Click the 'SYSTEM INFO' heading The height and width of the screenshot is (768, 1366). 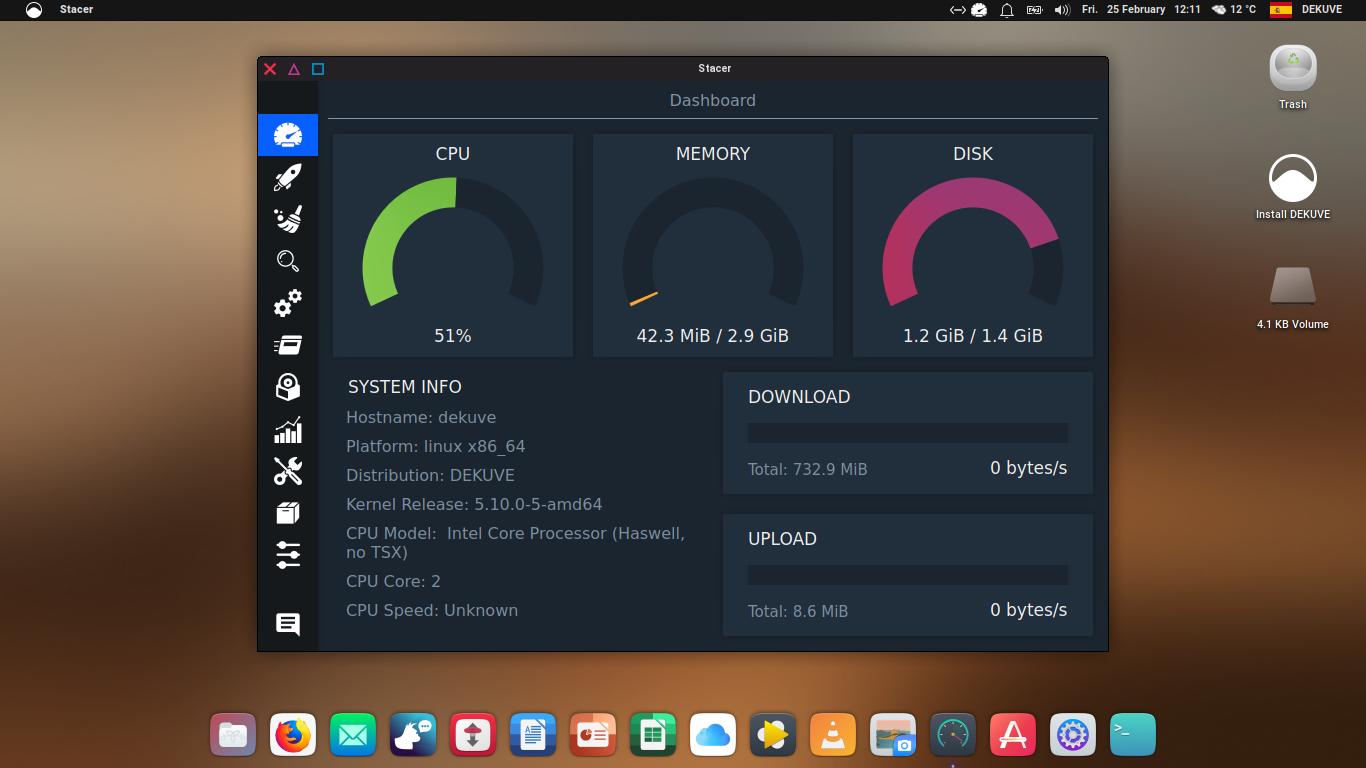(405, 387)
